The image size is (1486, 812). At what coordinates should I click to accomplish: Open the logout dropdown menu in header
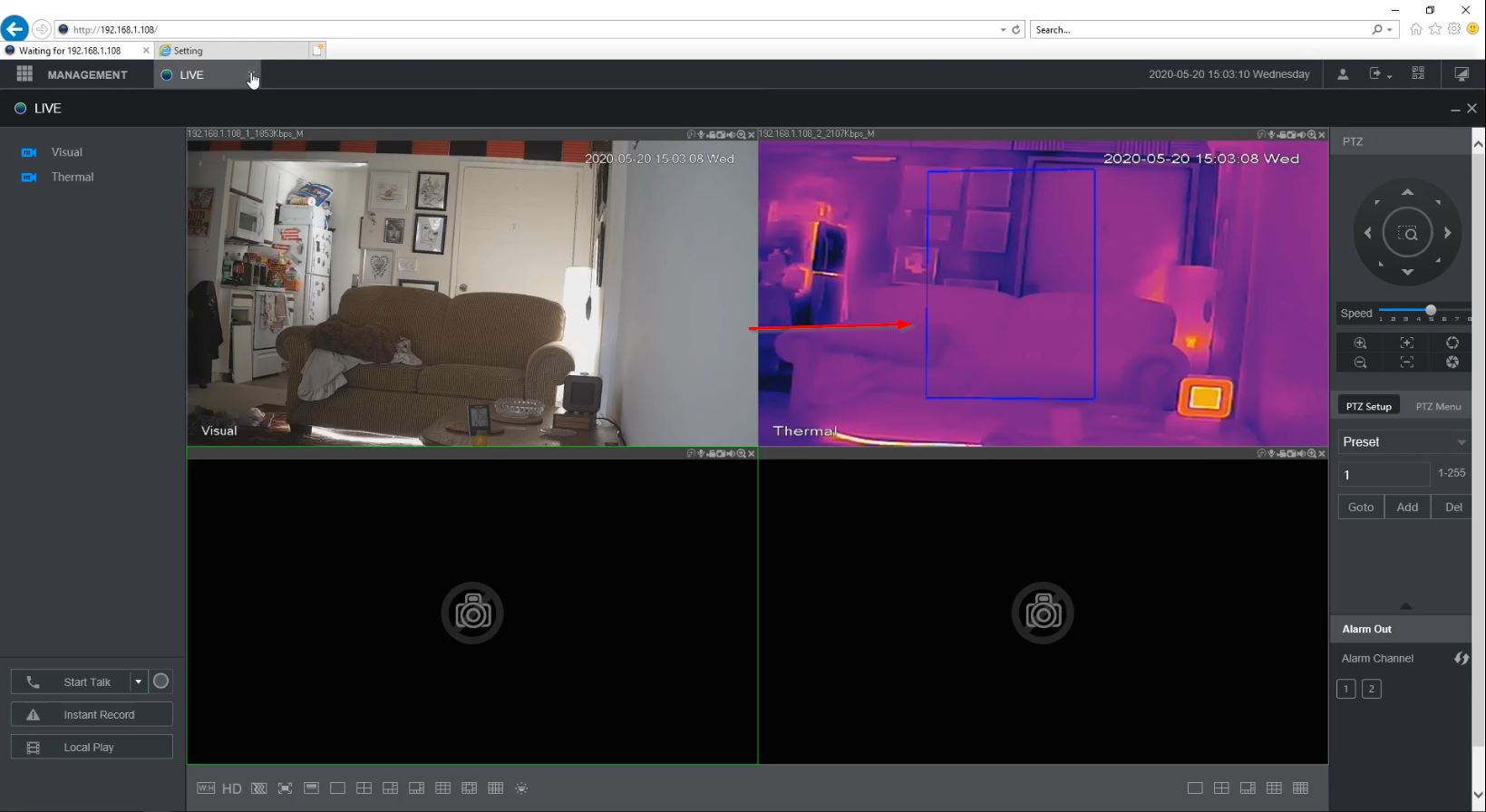[x=1380, y=74]
